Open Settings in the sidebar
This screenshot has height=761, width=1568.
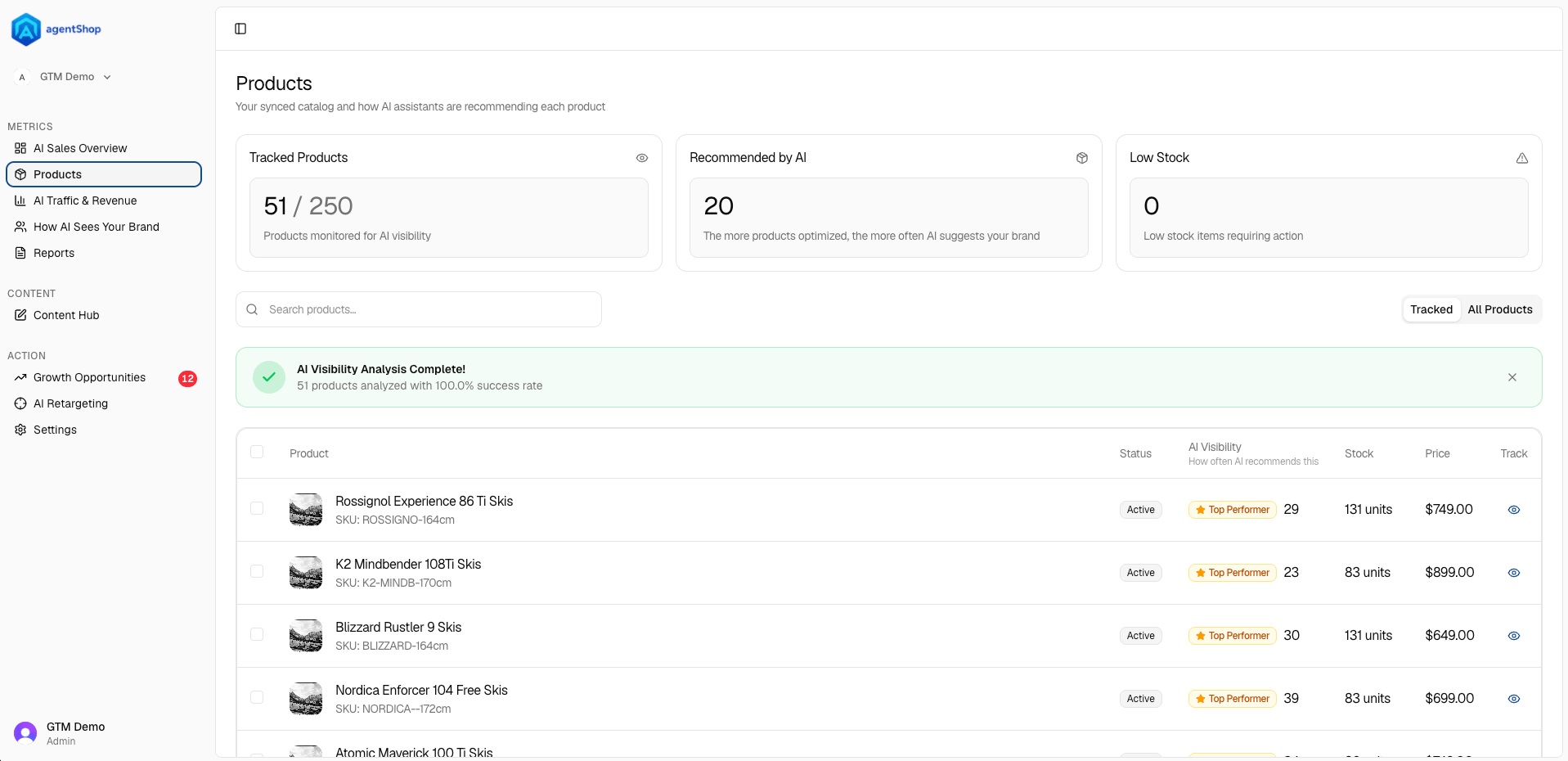[104, 430]
